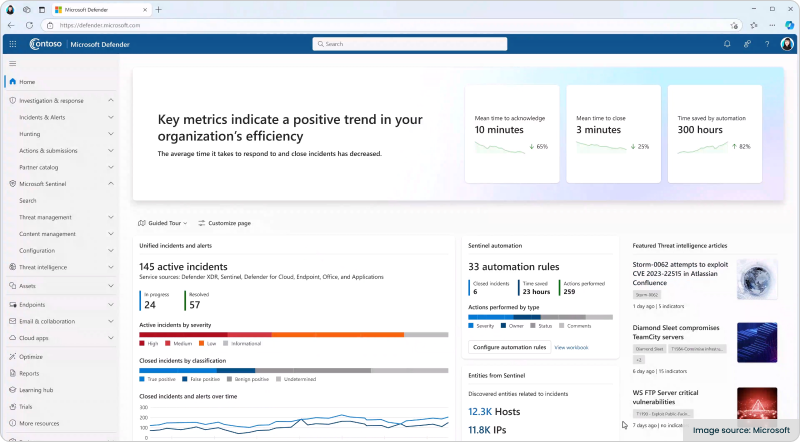Click the Learning hub icon
The image size is (800, 442).
coord(13,390)
